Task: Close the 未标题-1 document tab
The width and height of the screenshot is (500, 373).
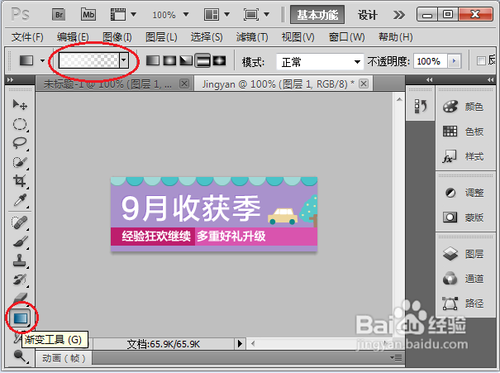Action: (184, 83)
